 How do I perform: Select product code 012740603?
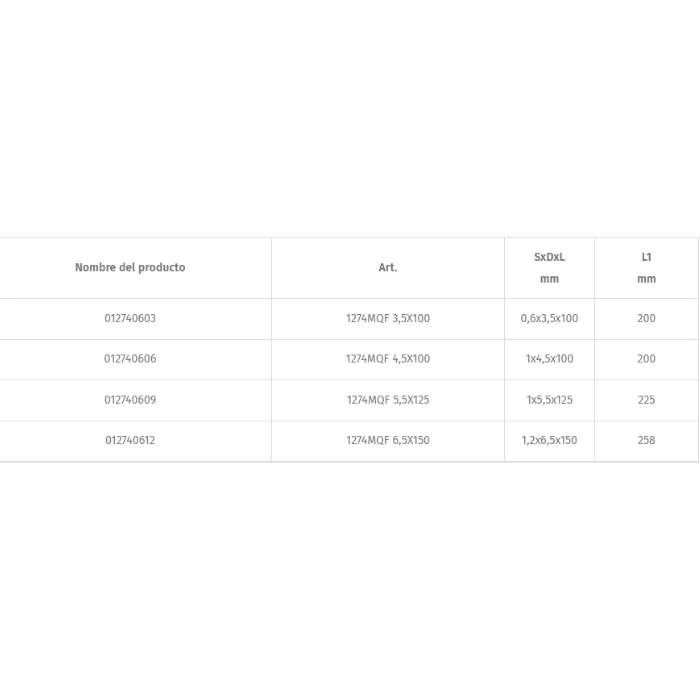click(130, 318)
